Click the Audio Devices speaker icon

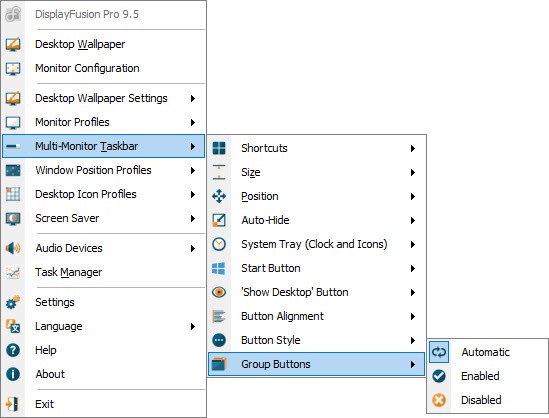(x=13, y=248)
